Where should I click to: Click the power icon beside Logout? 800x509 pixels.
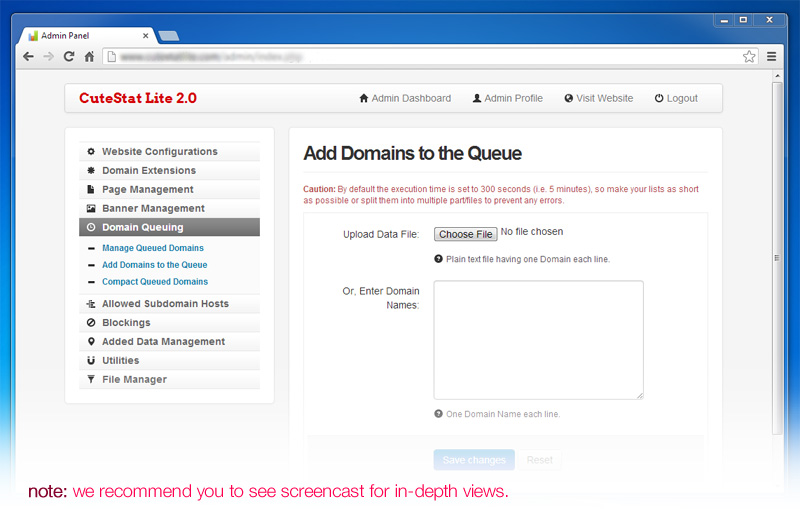[659, 98]
